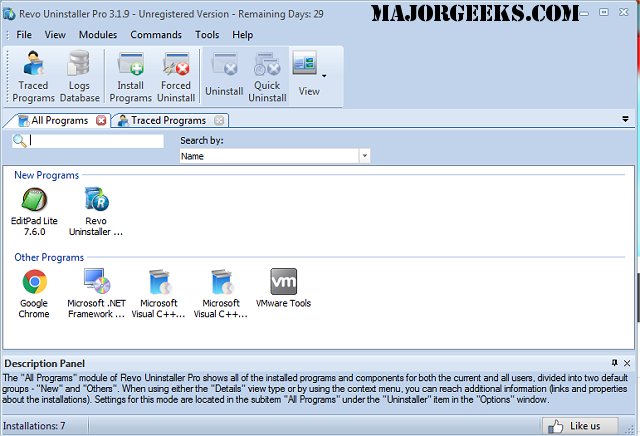Viewport: 640px width, 436px height.
Task: Close the Description Panel
Action: click(x=627, y=362)
